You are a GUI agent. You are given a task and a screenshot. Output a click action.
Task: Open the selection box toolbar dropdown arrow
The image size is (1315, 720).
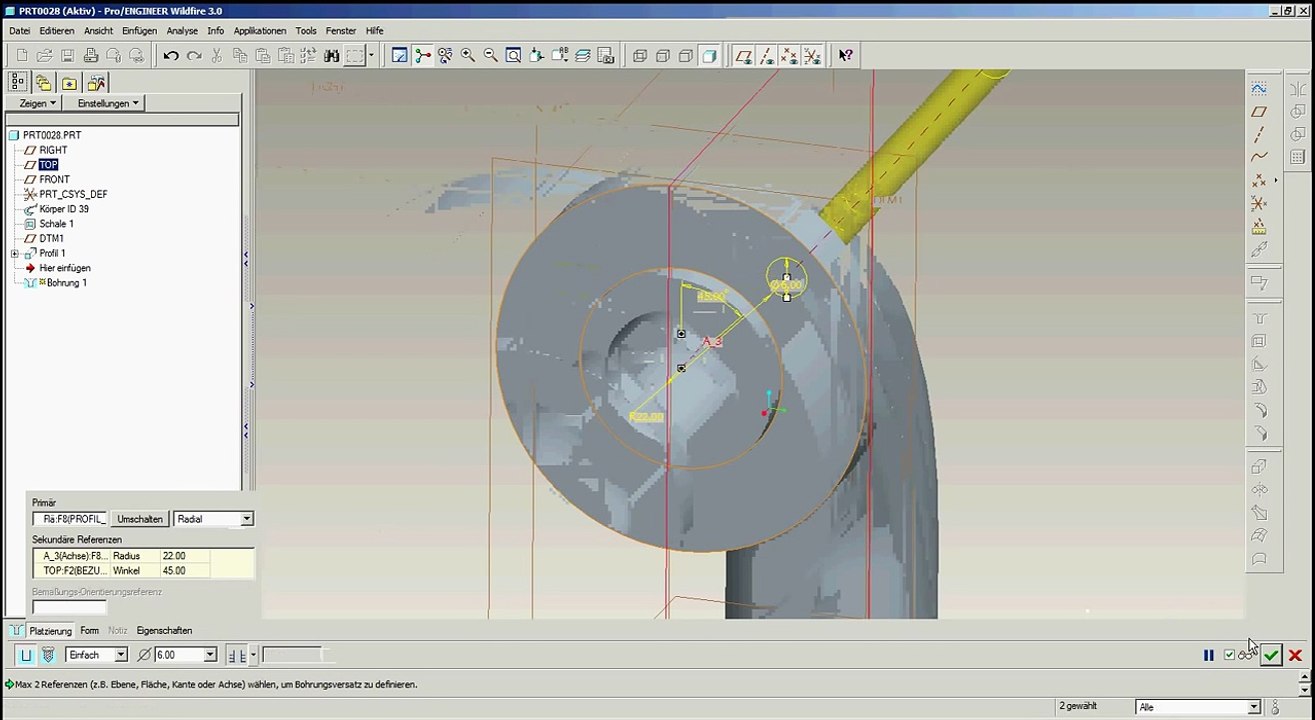(x=371, y=56)
